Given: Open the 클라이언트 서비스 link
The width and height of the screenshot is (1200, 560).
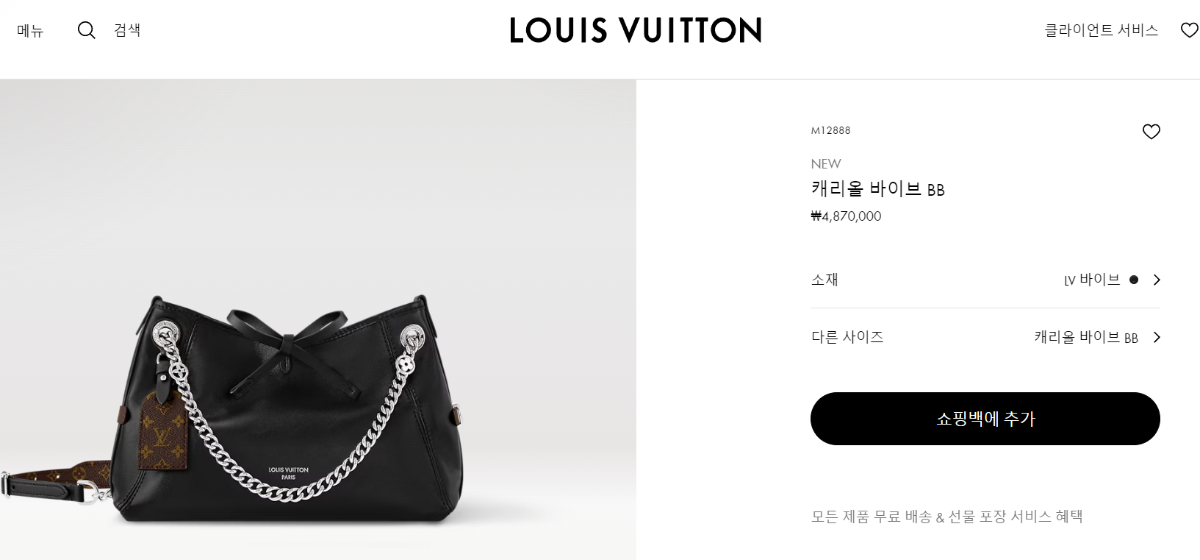Looking at the screenshot, I should [x=1101, y=30].
